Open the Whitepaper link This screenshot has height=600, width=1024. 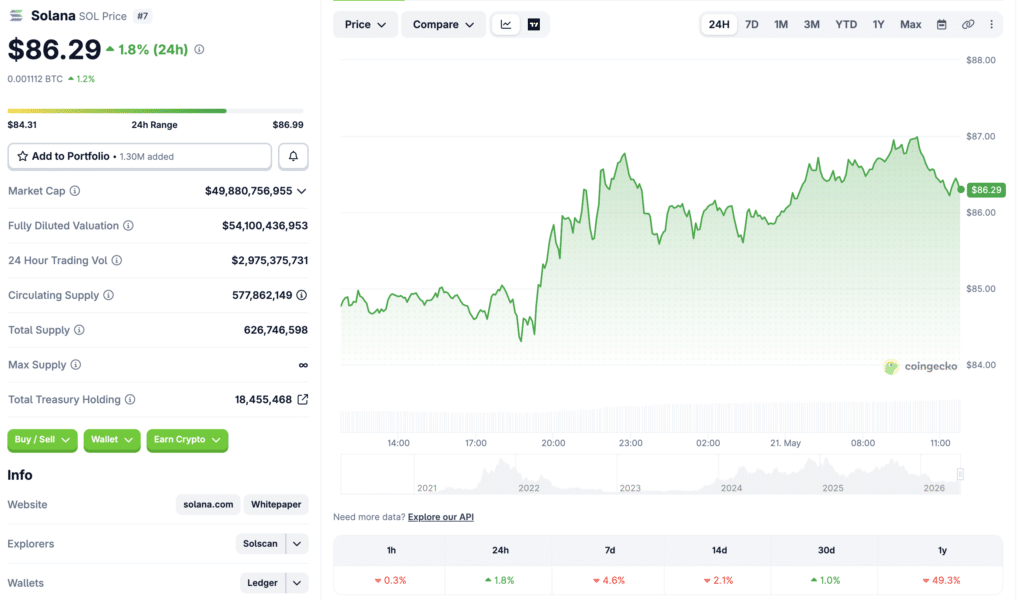click(276, 504)
